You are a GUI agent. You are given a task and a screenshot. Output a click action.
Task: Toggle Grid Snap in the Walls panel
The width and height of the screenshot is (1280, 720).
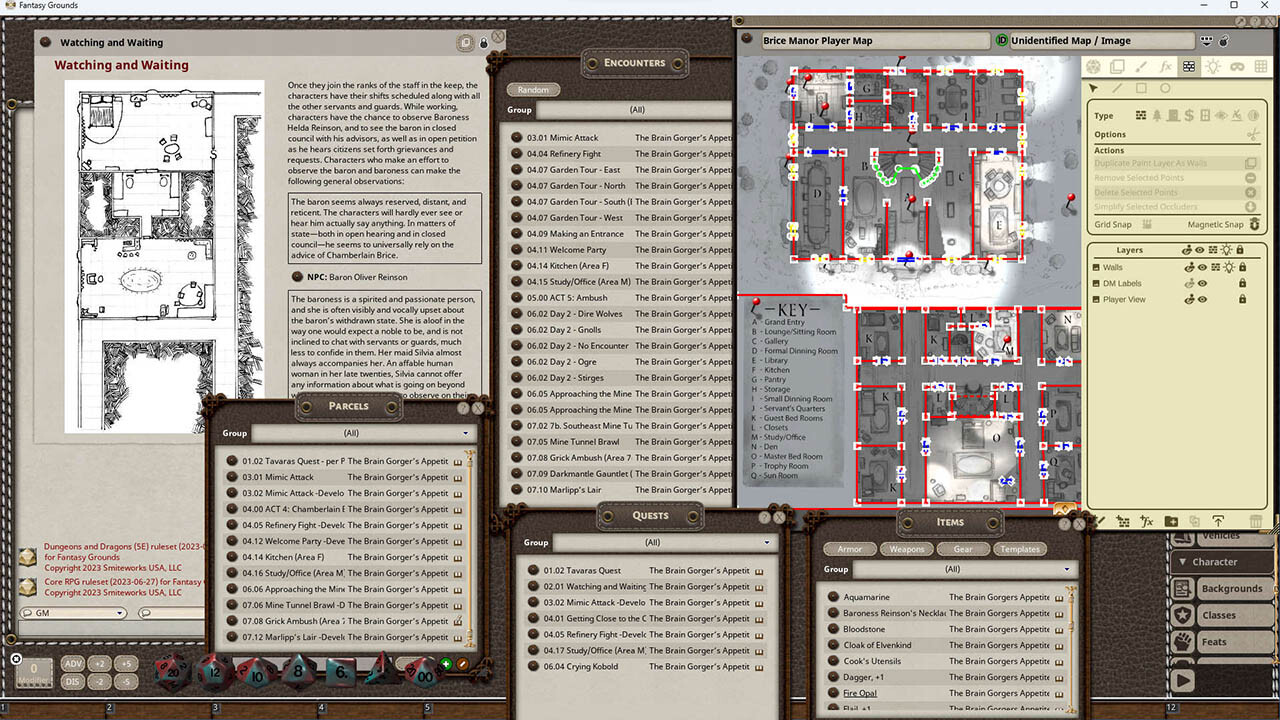coord(1147,224)
